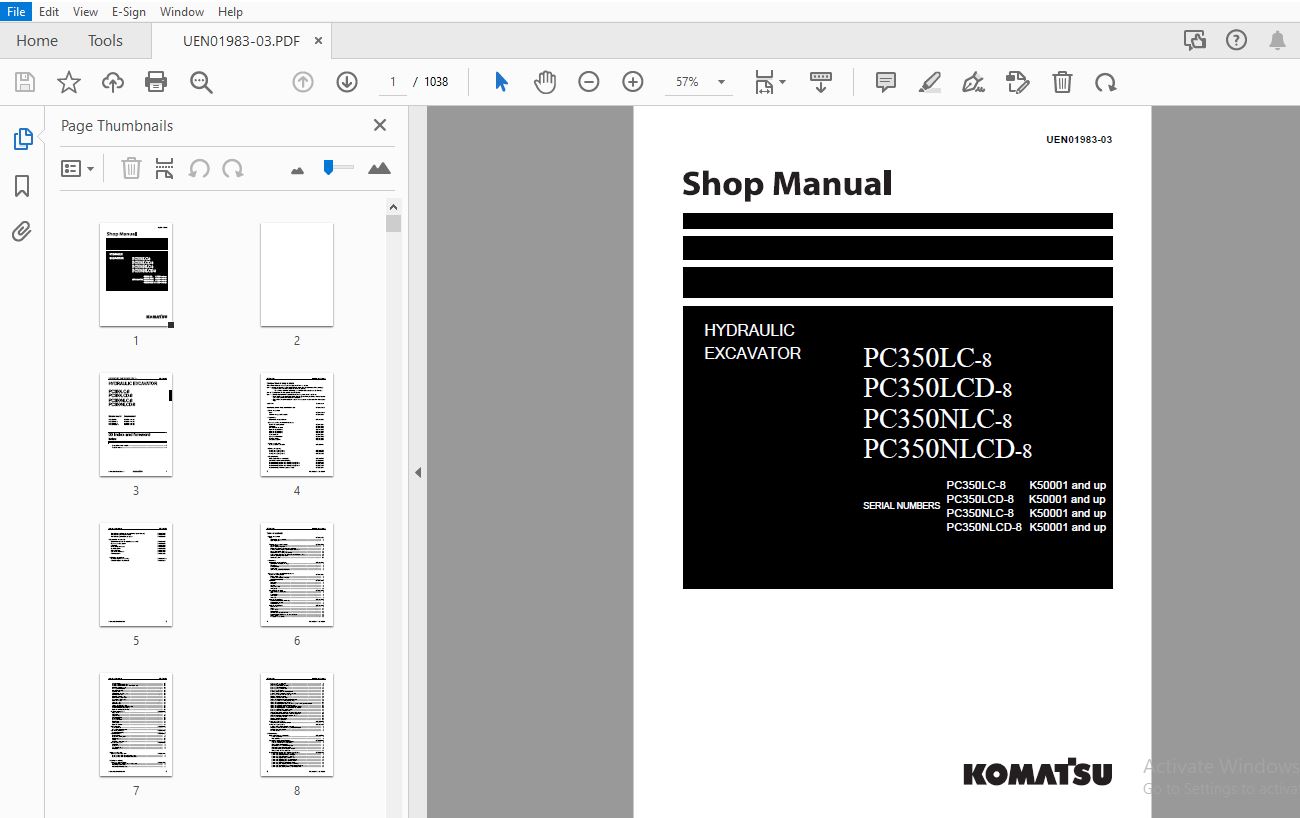The width and height of the screenshot is (1300, 818).
Task: Open the E-Sign menu
Action: click(128, 11)
